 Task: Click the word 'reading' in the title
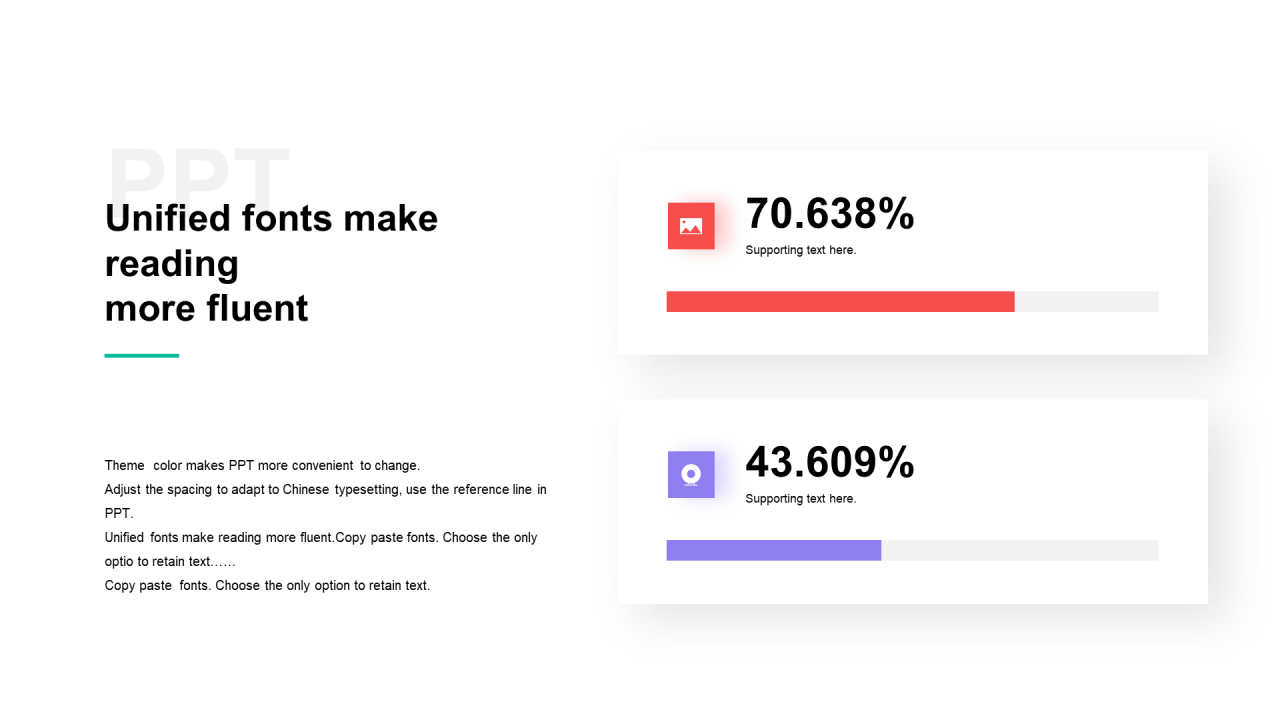tap(171, 263)
